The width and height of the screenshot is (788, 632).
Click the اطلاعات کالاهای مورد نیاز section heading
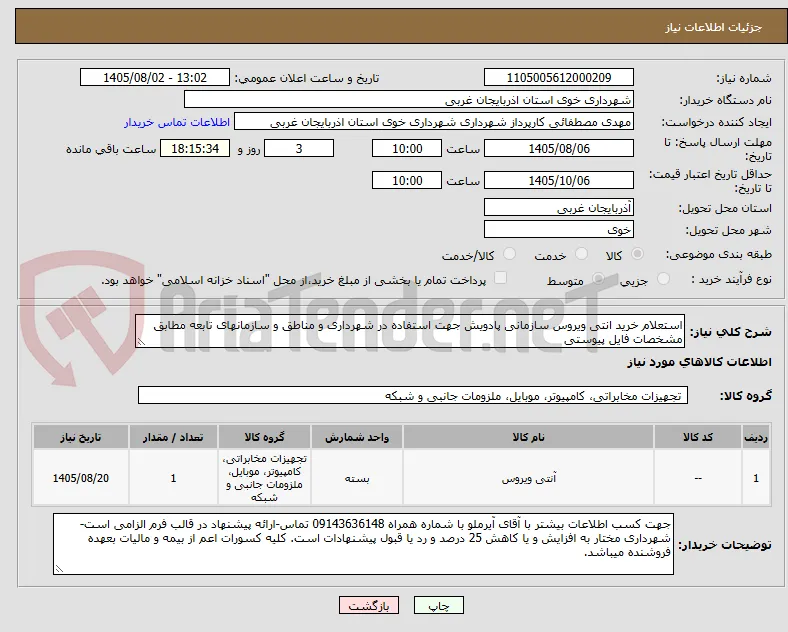[x=699, y=362]
